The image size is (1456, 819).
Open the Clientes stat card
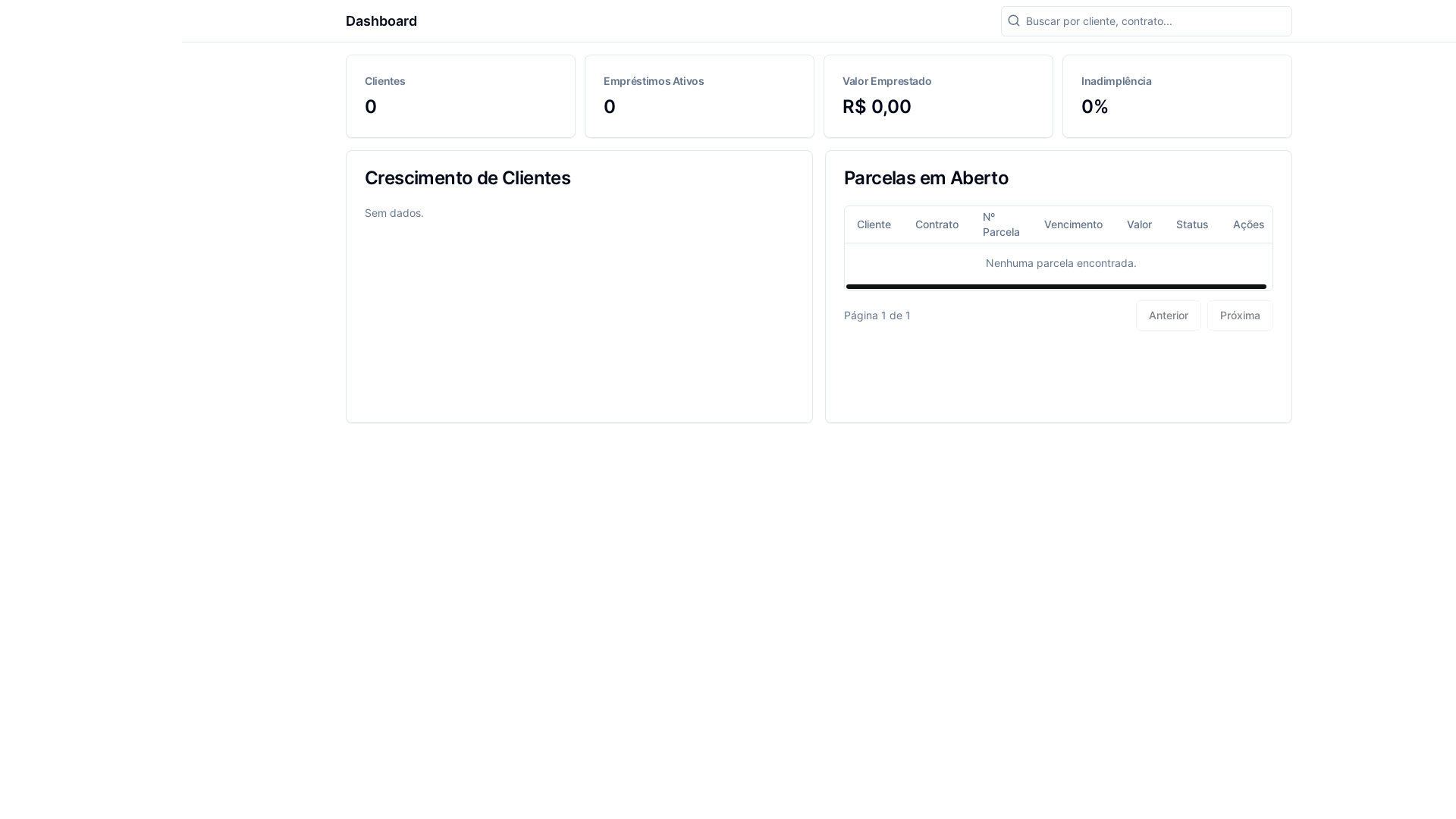pyautogui.click(x=460, y=96)
